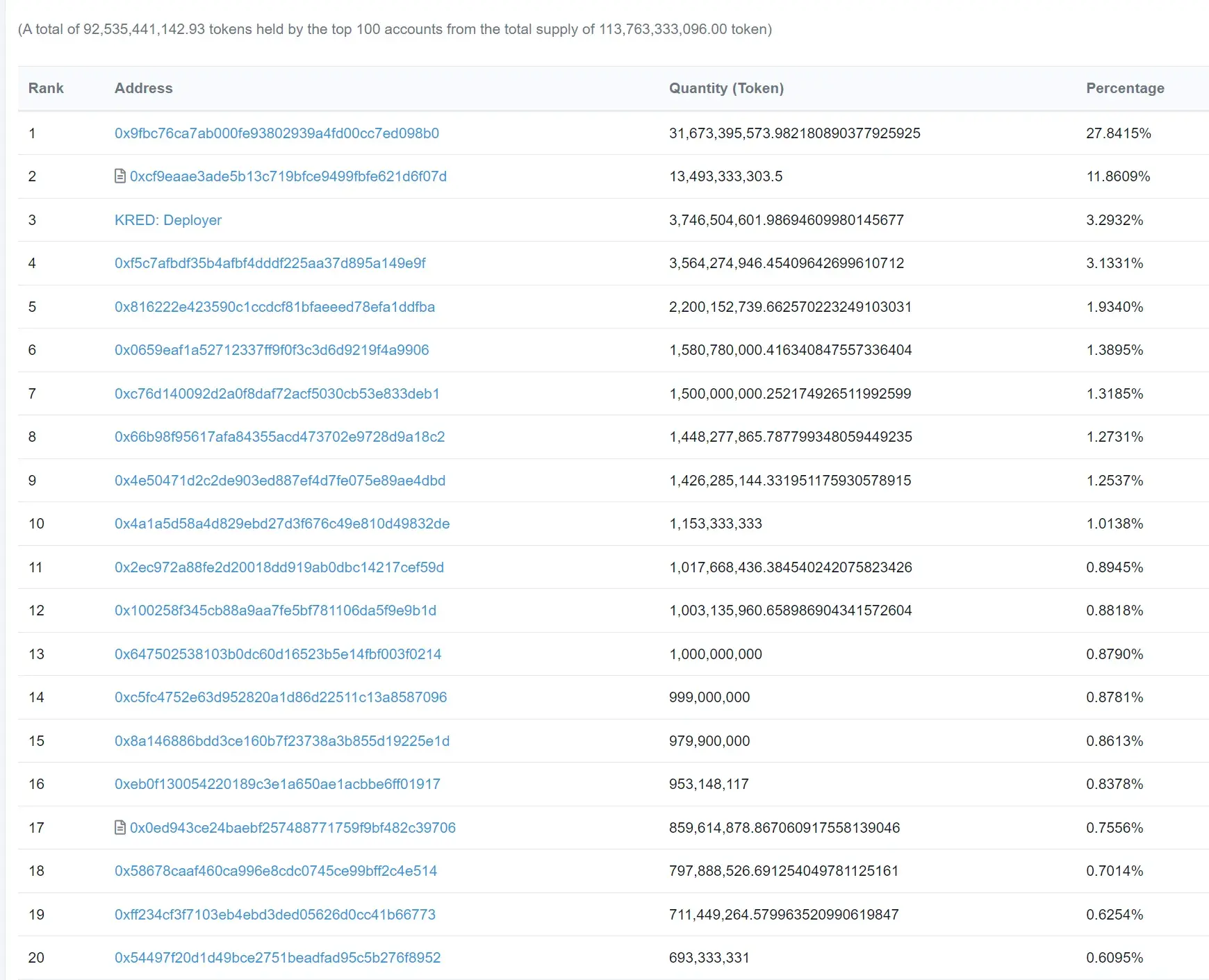Open address 0x58678caaf460ca996e8cdc0745ce99bff2c4e514

tap(276, 871)
